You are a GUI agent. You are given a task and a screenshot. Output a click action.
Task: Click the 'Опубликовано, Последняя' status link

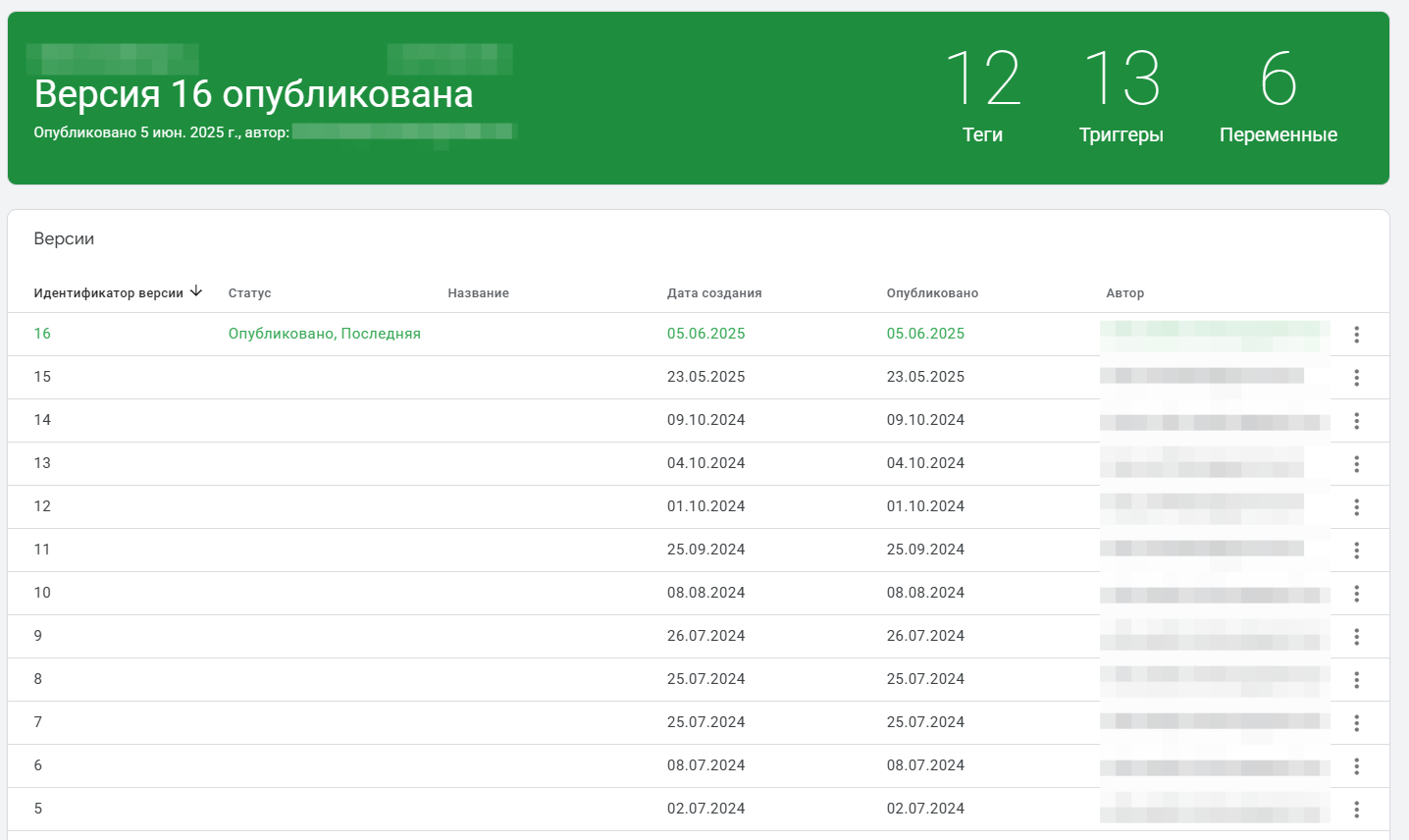point(324,334)
